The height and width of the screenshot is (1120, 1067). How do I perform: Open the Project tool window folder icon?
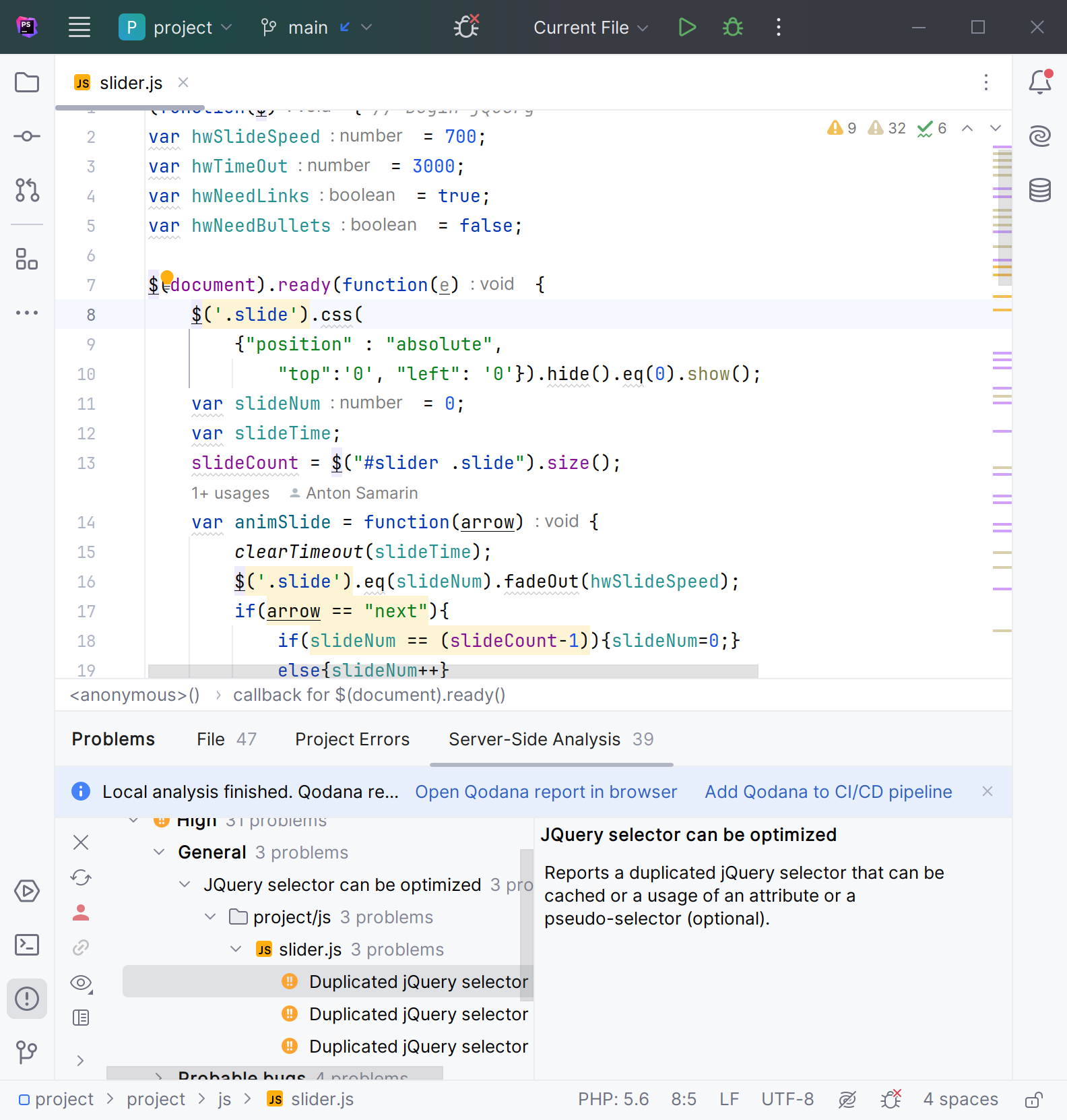[x=27, y=82]
